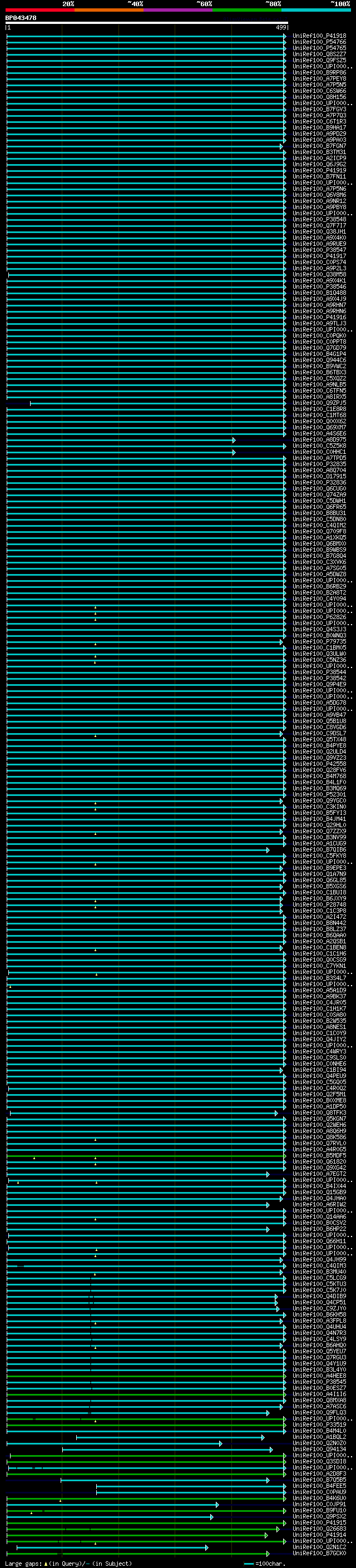Image resolution: width=356 pixels, height=1568 pixels.
Task: Click the label UniRef100_Q9PSX2
Action: 319,1517
